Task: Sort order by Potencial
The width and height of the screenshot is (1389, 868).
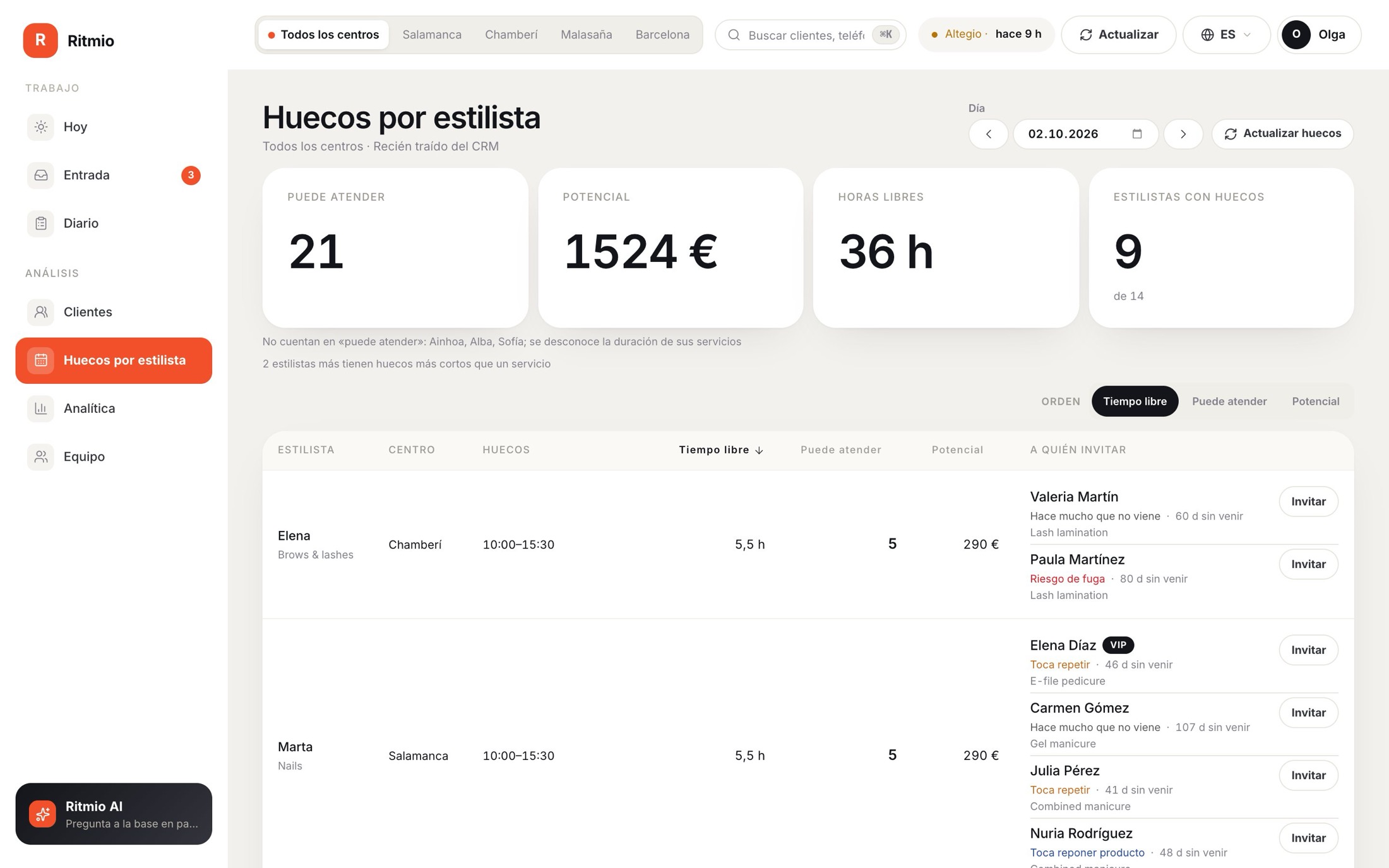Action: click(x=1315, y=401)
